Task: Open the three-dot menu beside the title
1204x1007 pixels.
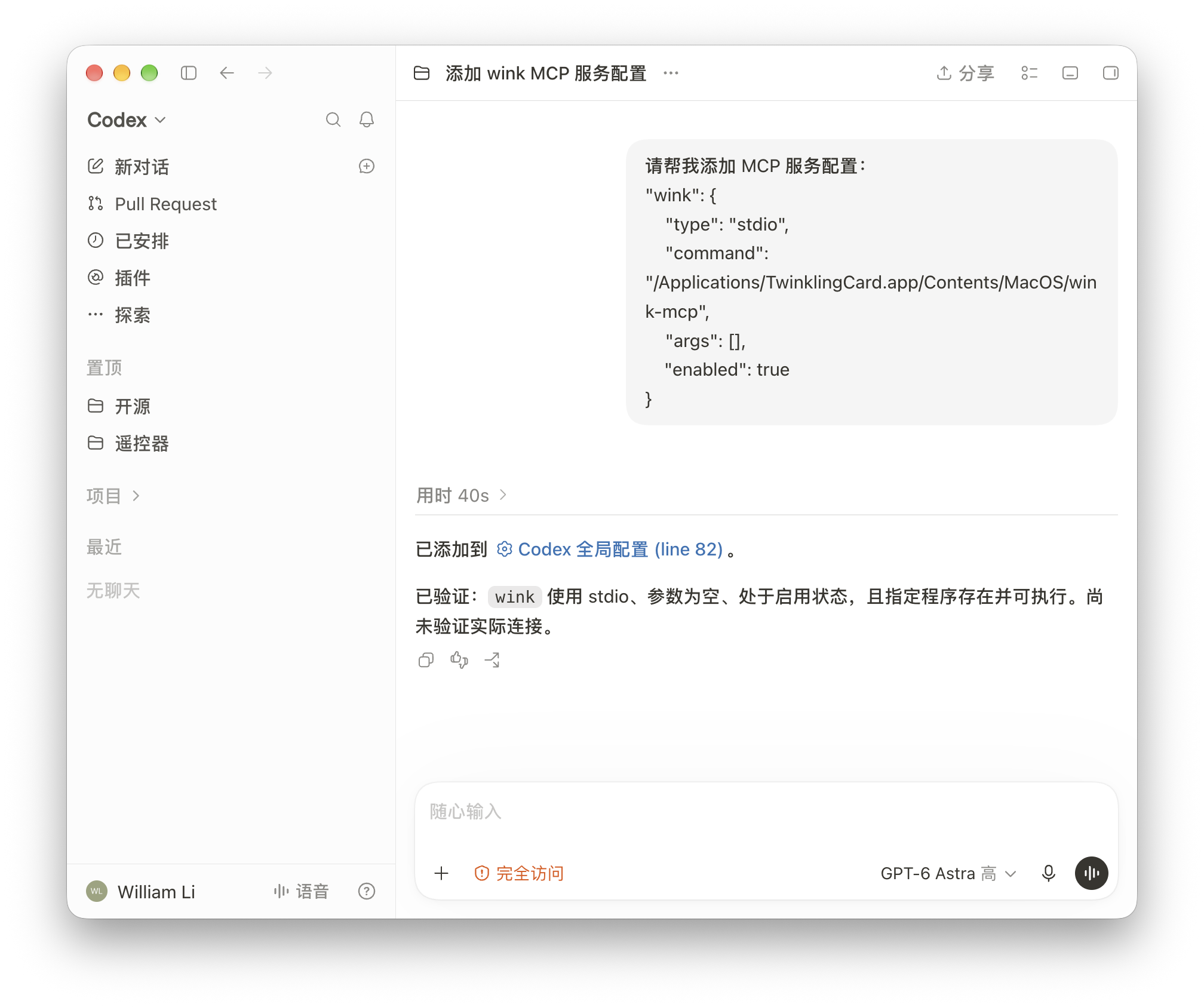Action: [671, 73]
